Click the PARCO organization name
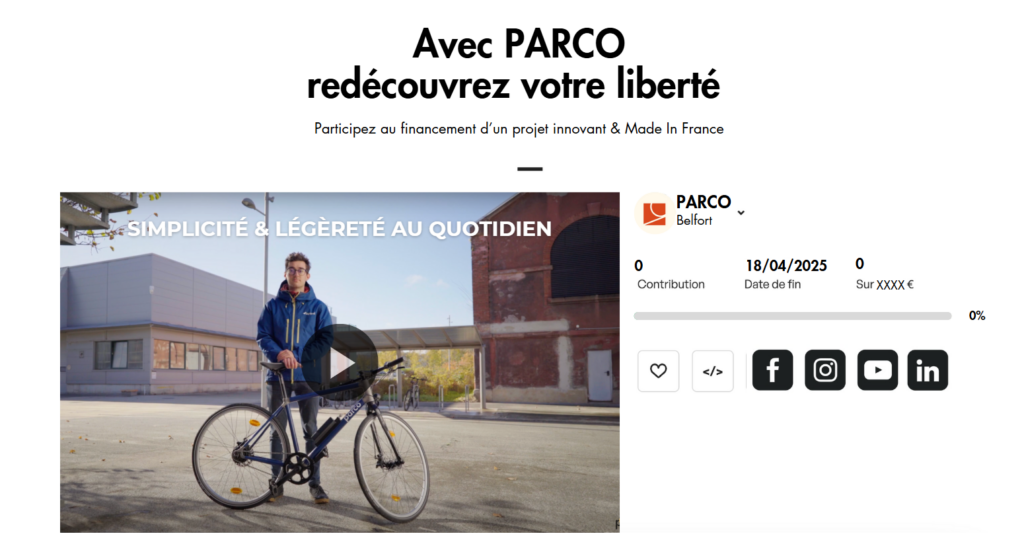The image size is (1024, 550). pyautogui.click(x=703, y=202)
